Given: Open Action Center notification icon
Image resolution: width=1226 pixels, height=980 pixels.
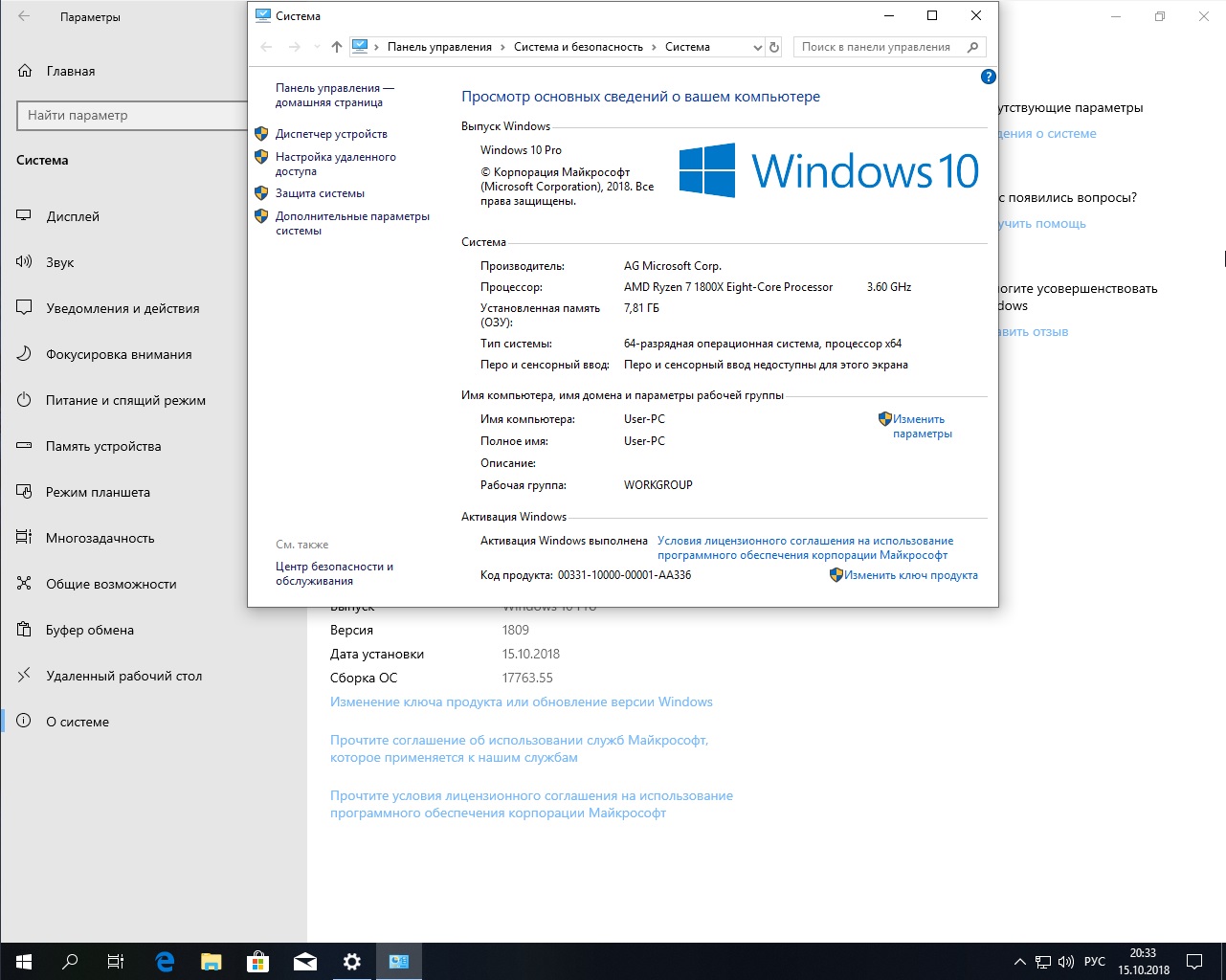Looking at the screenshot, I should pos(1194,962).
